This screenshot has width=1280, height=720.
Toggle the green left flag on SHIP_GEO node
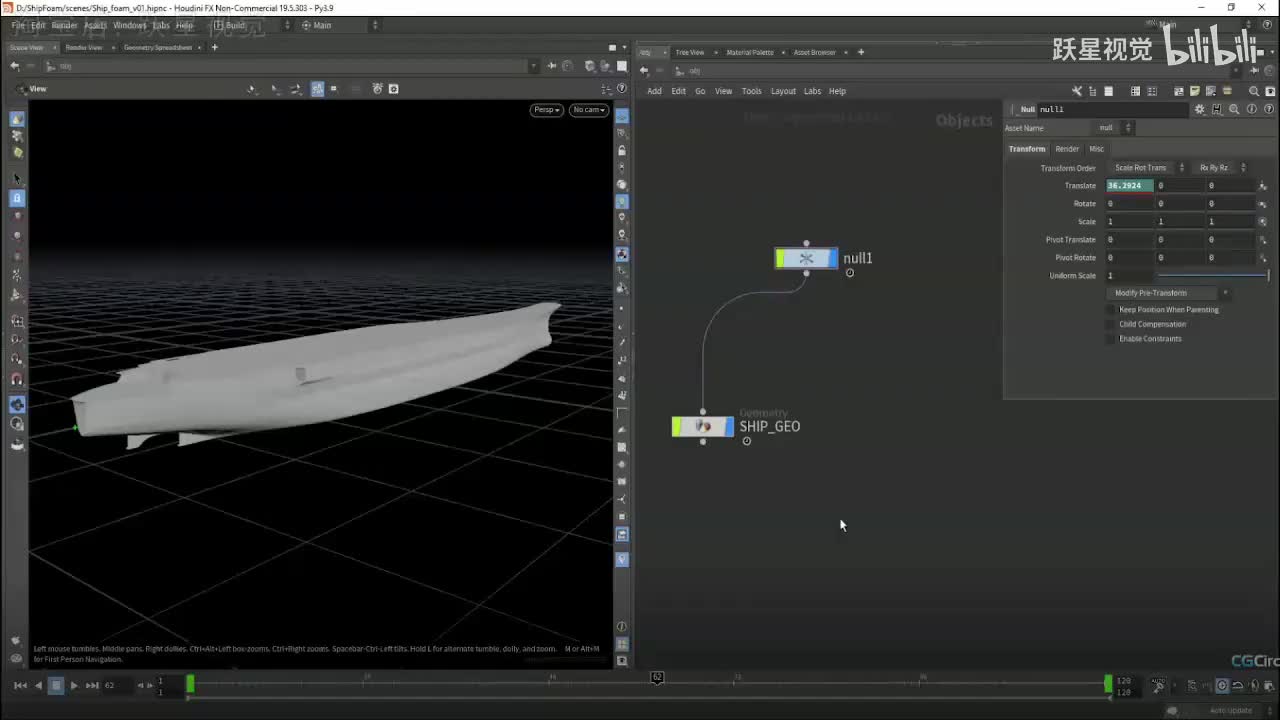coord(677,426)
